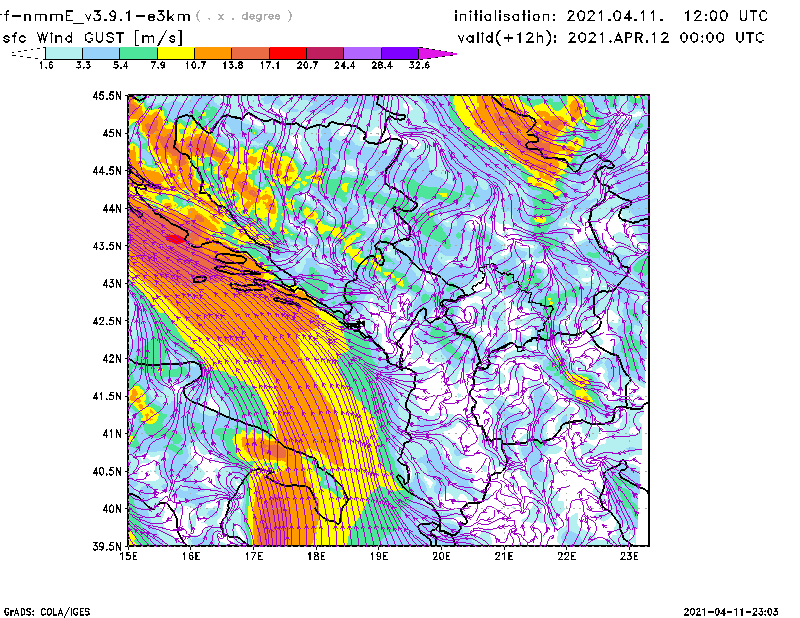
Task: Click the 40N latitude label
Action: [112, 509]
